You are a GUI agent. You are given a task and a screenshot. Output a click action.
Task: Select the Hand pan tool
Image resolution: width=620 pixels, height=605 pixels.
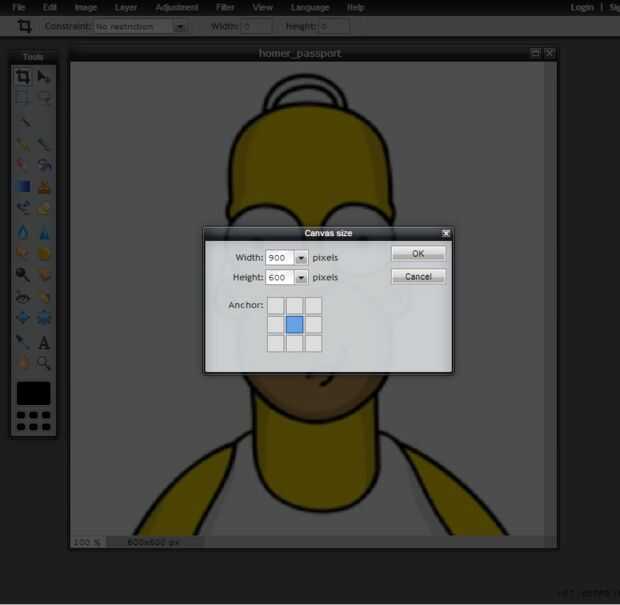coord(23,362)
